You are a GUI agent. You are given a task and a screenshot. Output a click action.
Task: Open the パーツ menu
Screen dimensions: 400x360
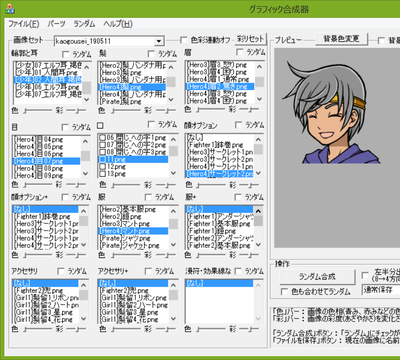point(56,24)
